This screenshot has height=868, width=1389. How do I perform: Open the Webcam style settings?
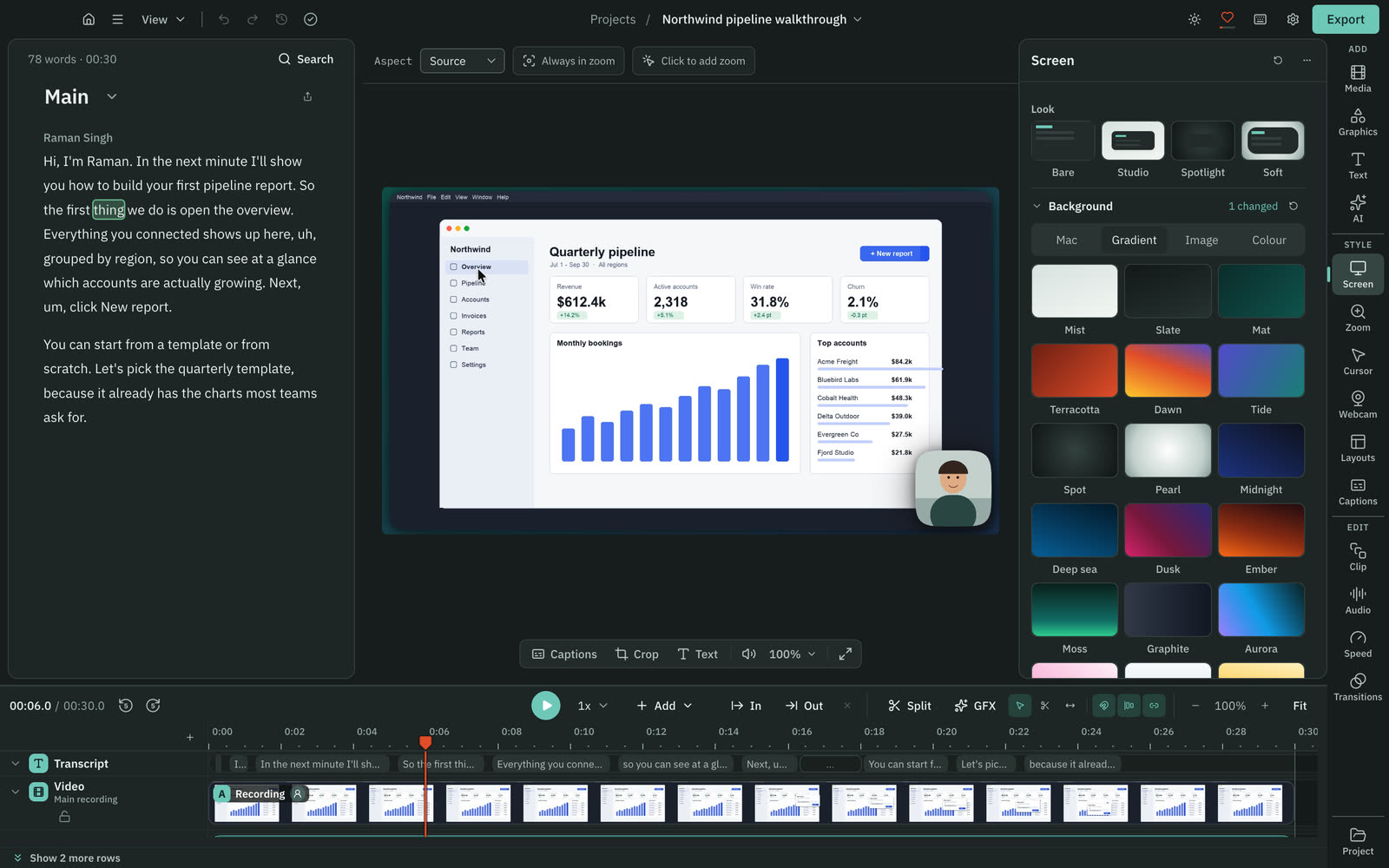click(x=1358, y=404)
